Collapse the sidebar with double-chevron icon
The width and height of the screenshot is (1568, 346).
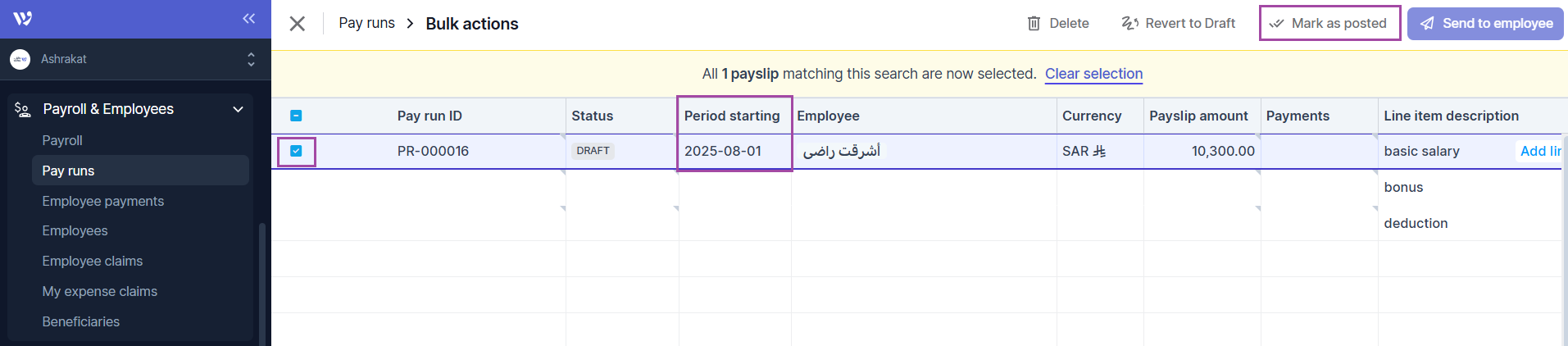248,18
